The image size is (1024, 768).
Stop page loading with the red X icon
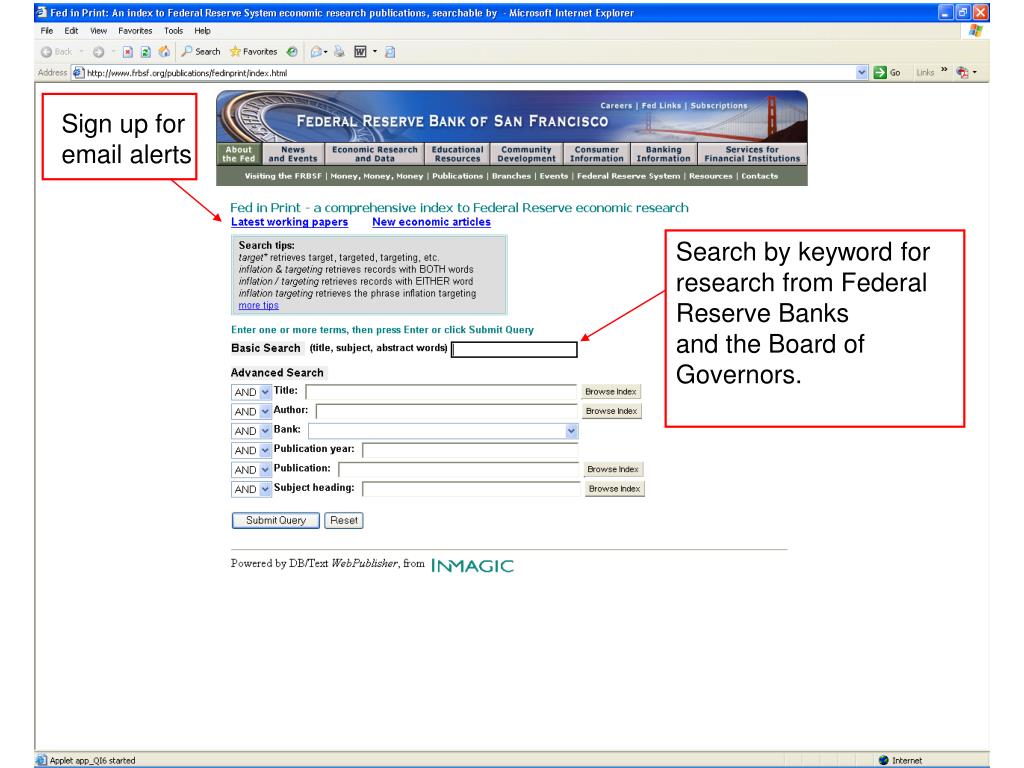pos(128,52)
